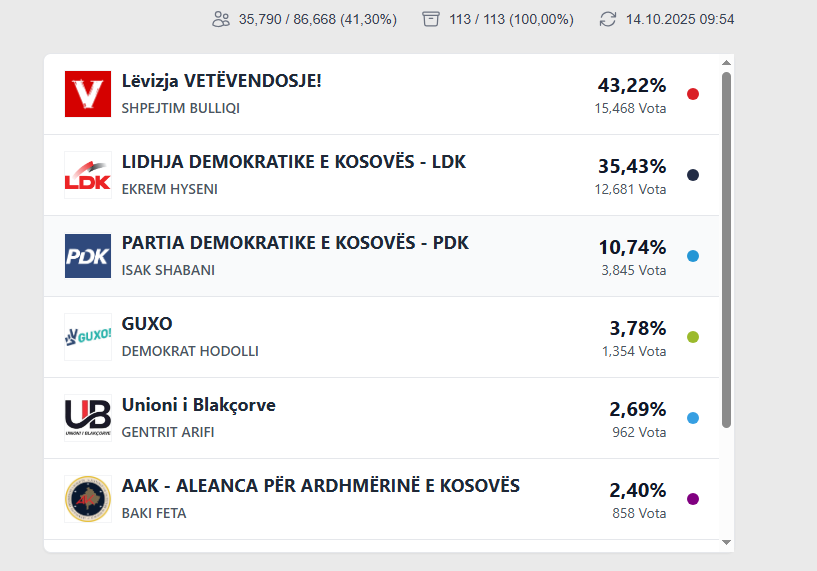Click the LDK party logo
The height and width of the screenshot is (571, 817).
tap(87, 175)
